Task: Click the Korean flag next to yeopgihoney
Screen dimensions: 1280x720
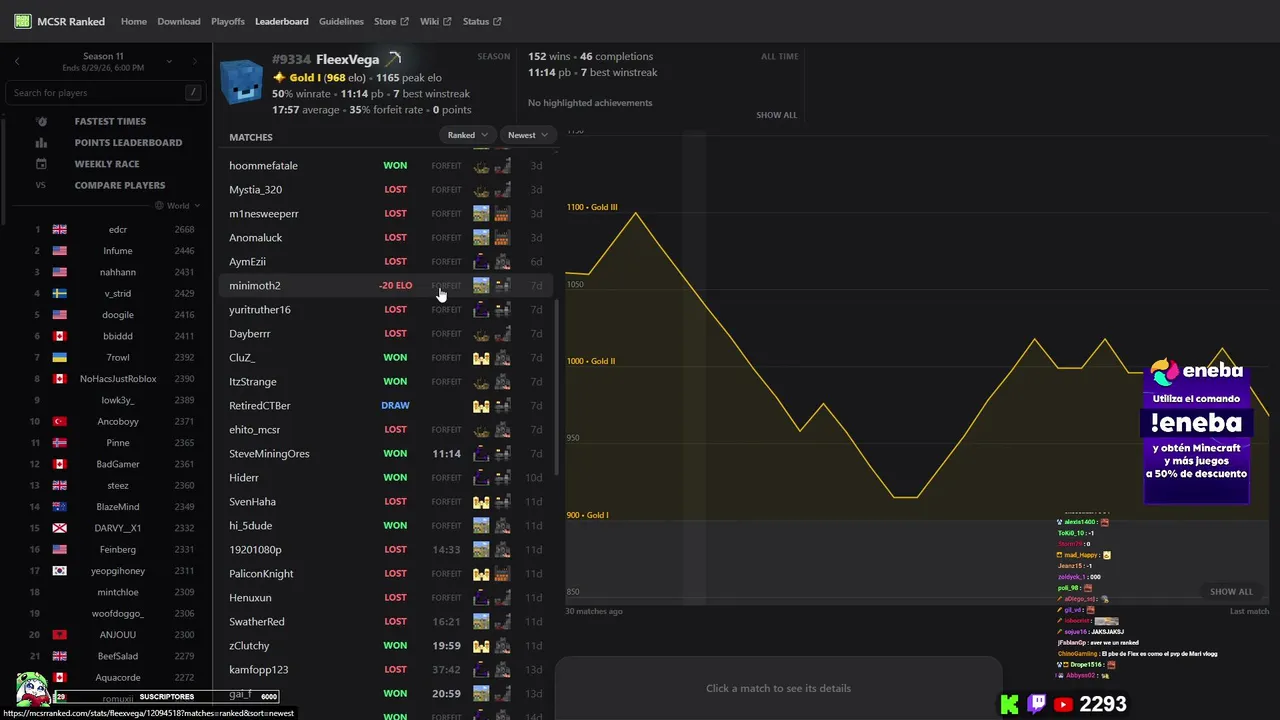Action: pyautogui.click(x=59, y=571)
